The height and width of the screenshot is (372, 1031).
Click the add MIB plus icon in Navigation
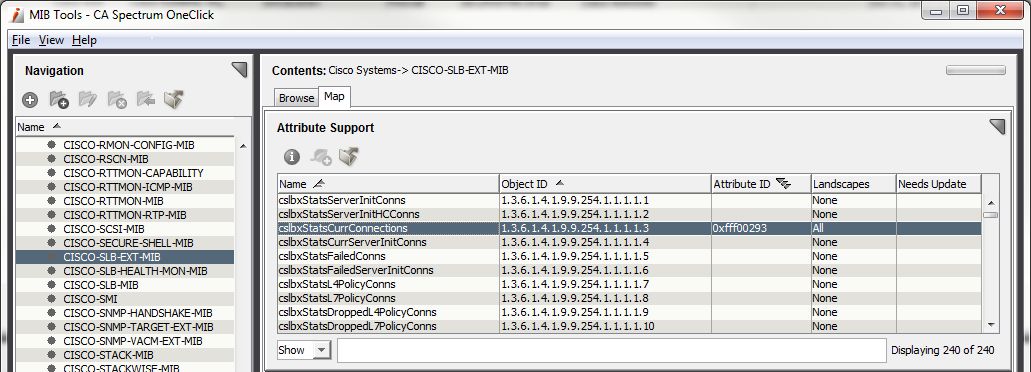coord(30,100)
